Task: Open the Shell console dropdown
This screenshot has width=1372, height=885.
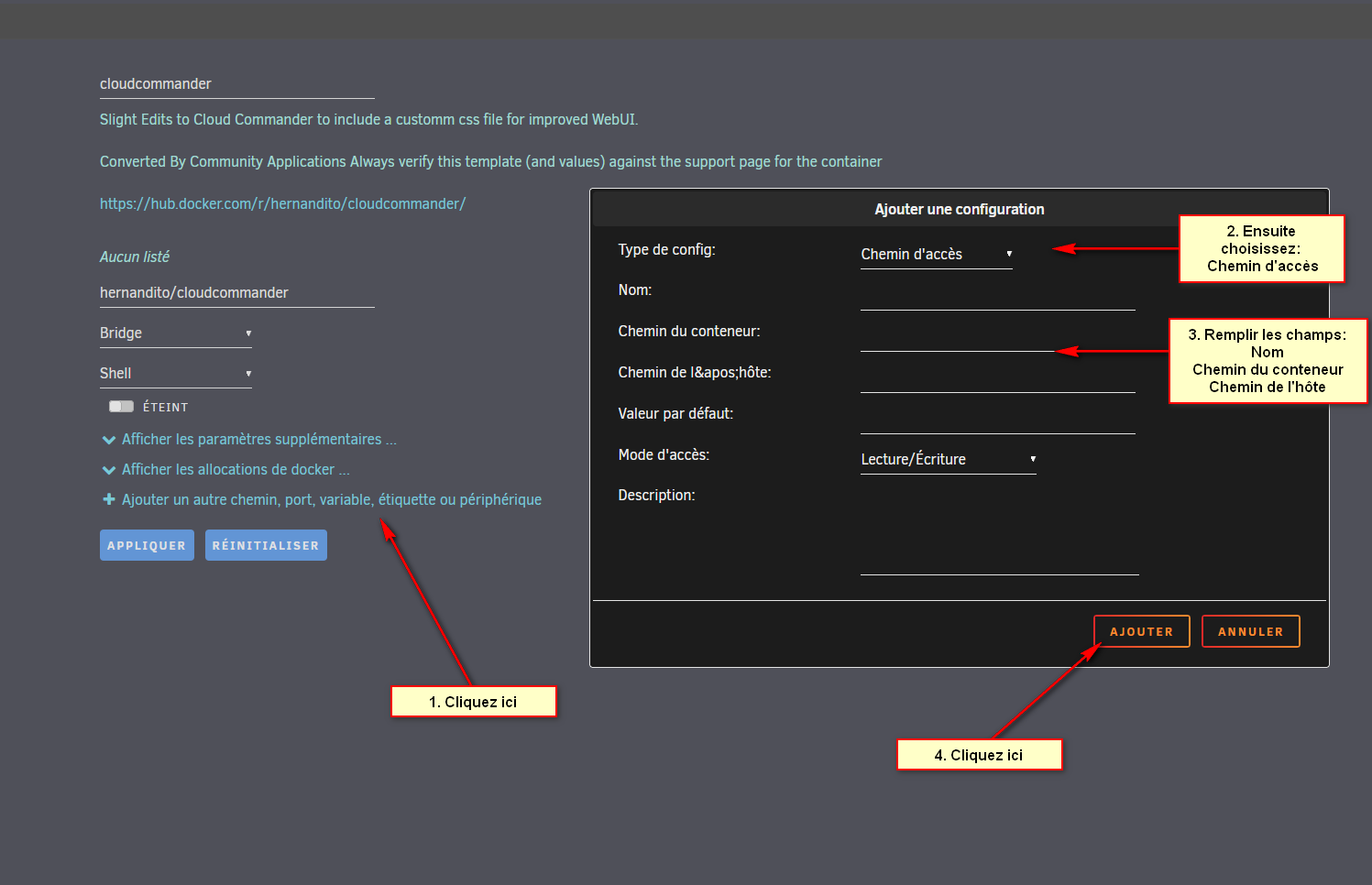Action: point(175,374)
